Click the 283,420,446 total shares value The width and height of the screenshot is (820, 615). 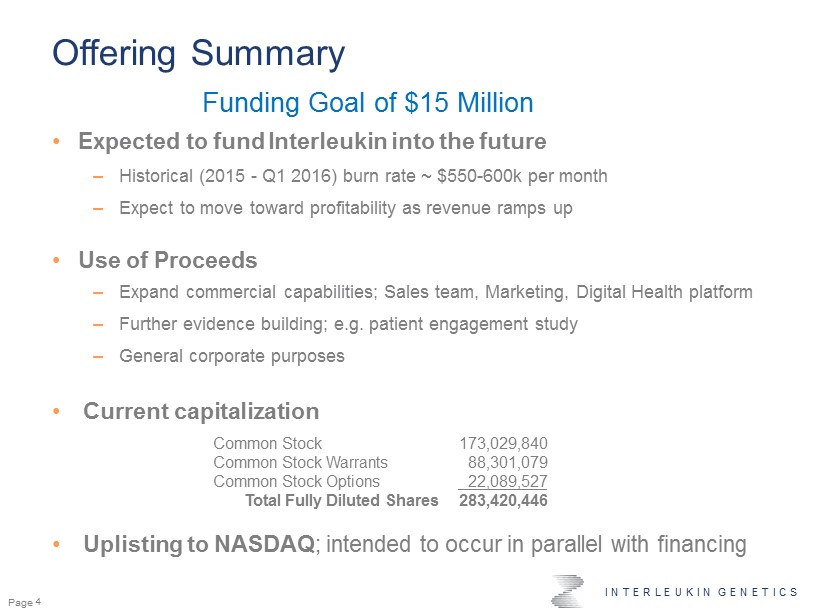tap(503, 500)
